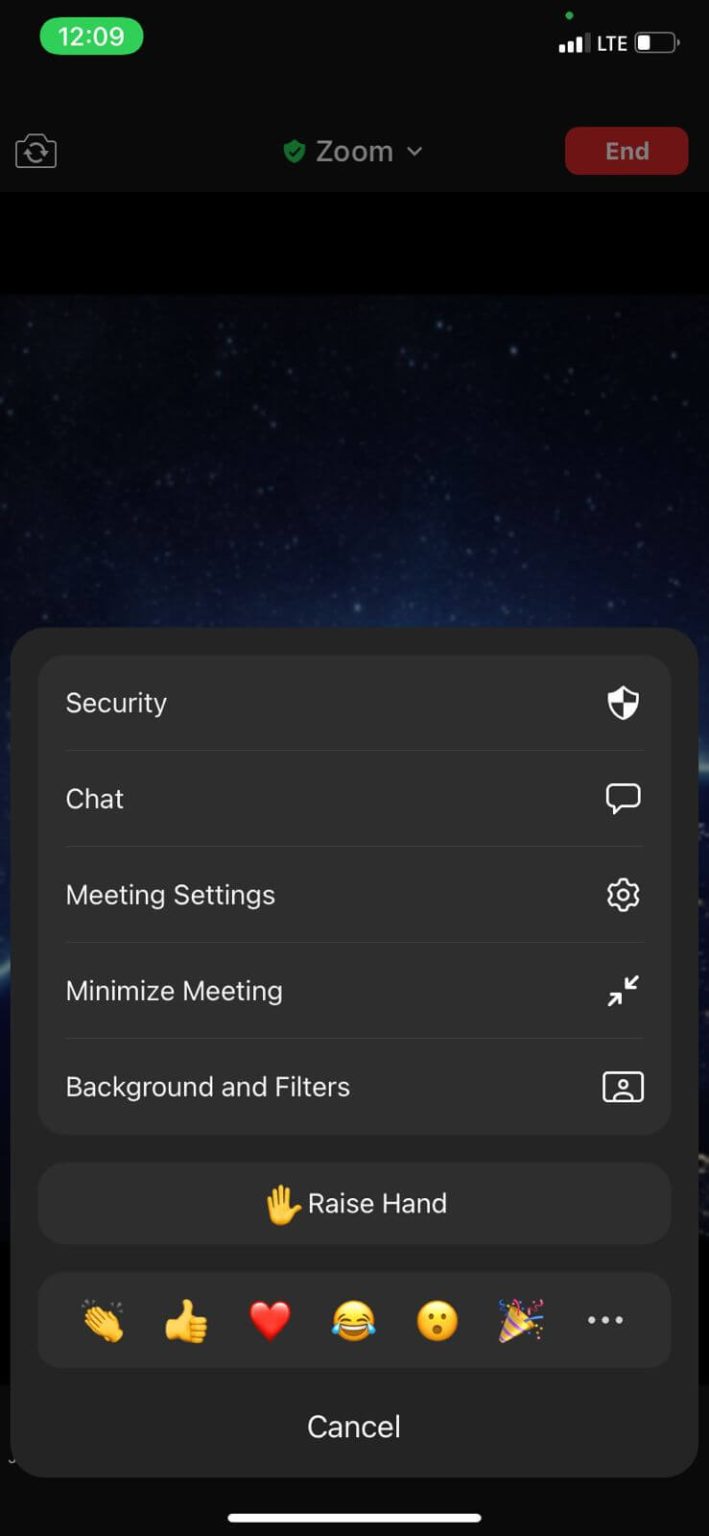Image resolution: width=709 pixels, height=1536 pixels.
Task: Open Chat using the speech bubble icon
Action: (622, 798)
